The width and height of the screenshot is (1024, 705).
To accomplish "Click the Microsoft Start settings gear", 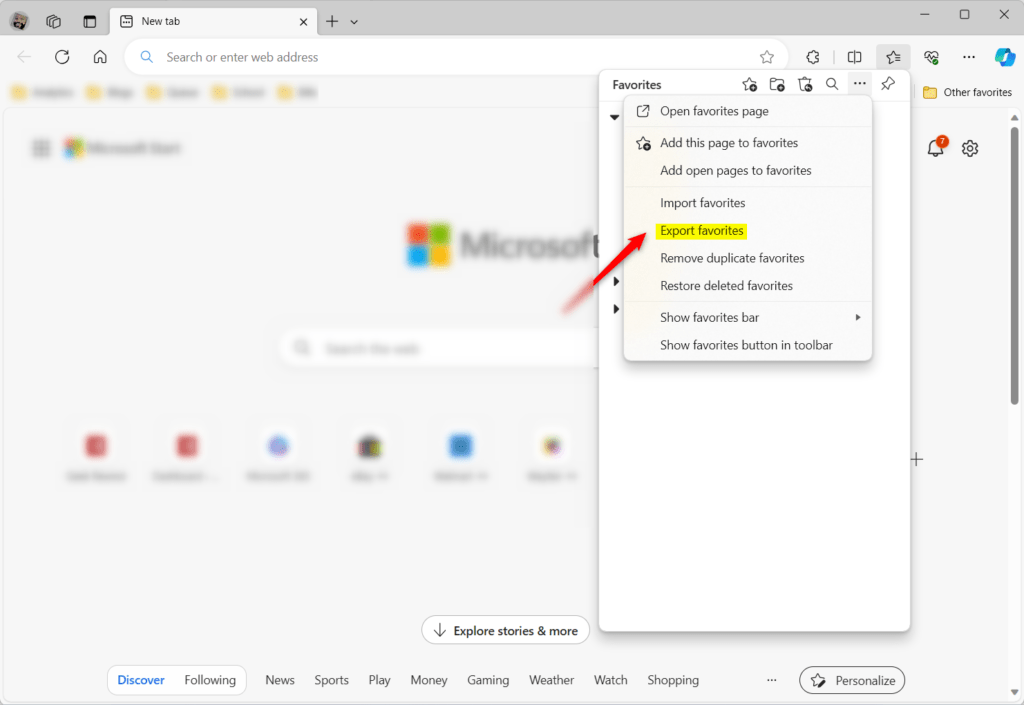I will coord(969,147).
